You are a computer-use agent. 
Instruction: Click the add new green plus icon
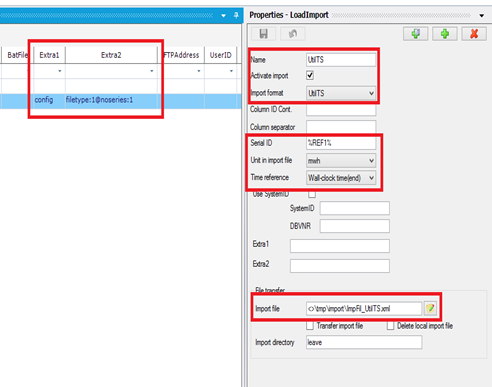point(445,34)
